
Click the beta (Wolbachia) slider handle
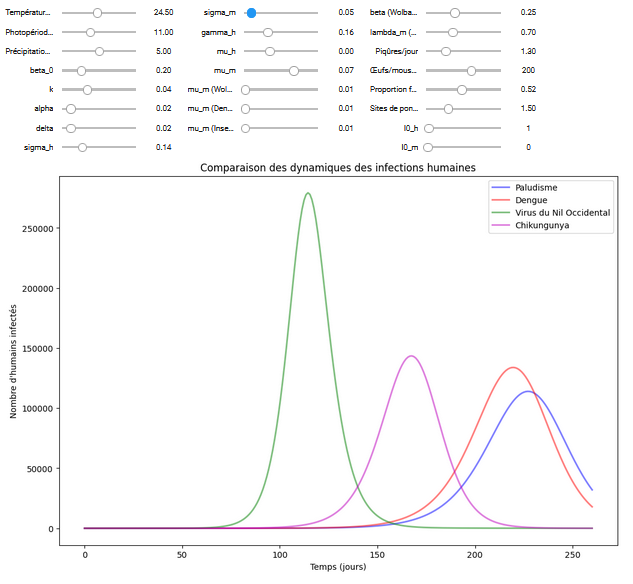[455, 13]
